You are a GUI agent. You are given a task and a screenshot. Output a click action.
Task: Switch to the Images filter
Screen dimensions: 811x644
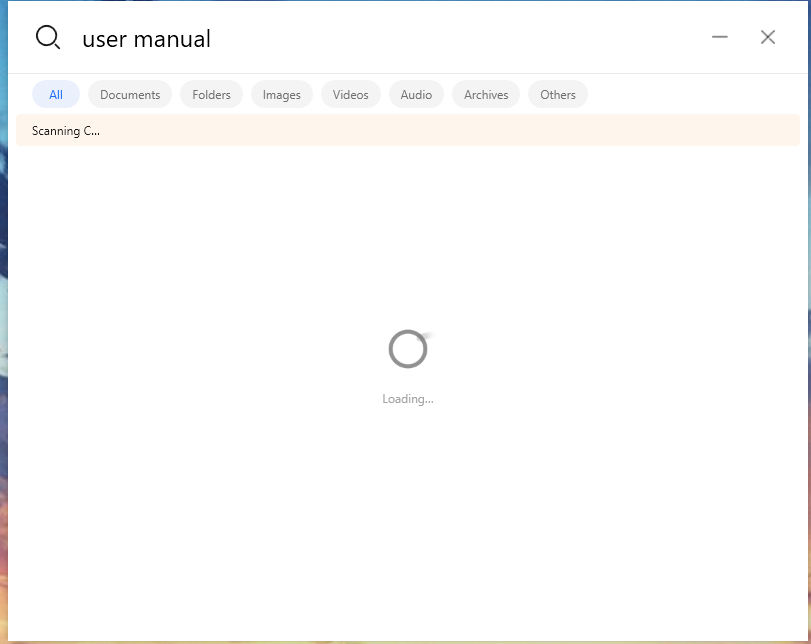[282, 95]
